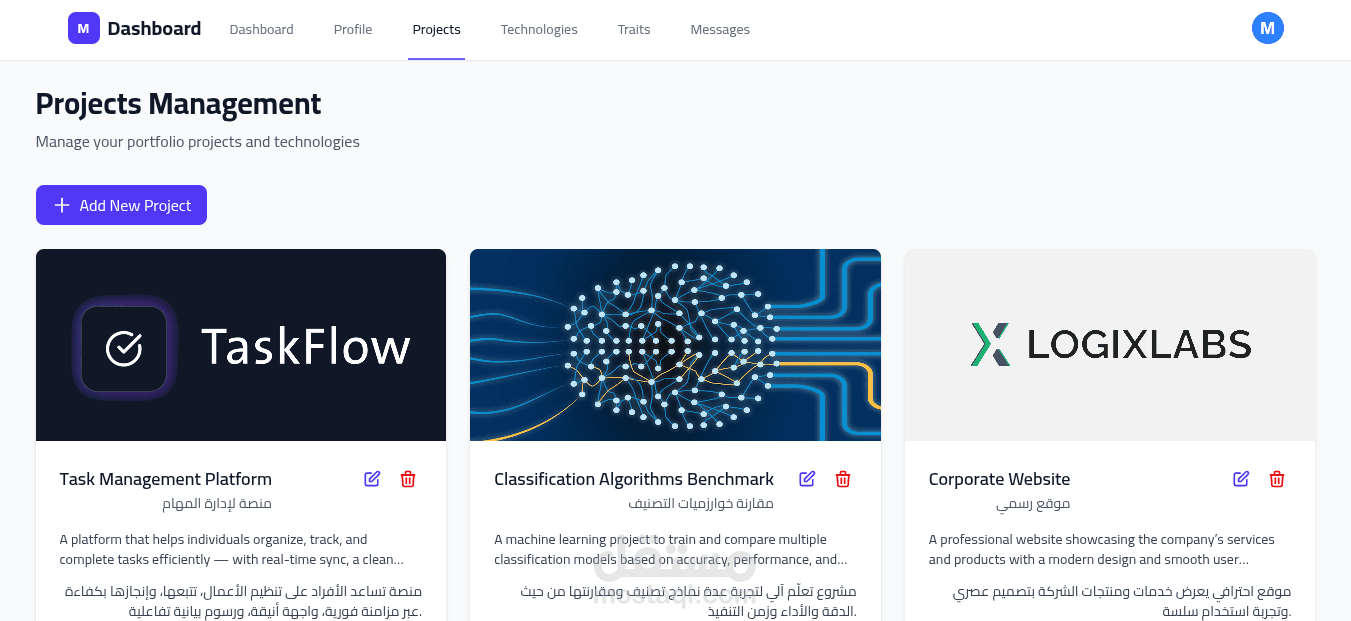
Task: Select the Projects tab
Action: 436,30
